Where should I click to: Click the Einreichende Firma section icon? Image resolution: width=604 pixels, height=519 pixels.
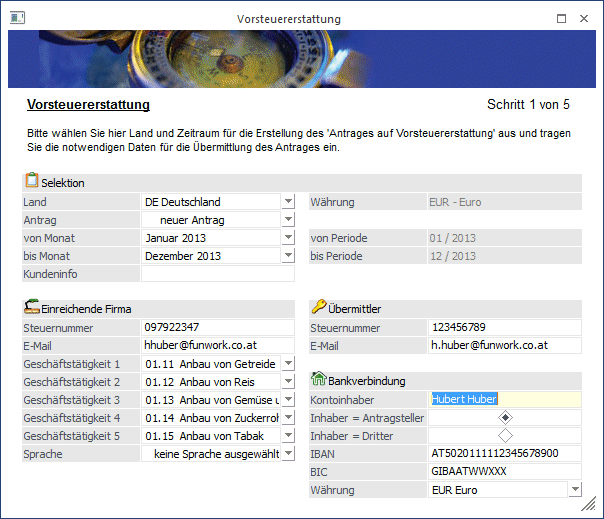30,308
